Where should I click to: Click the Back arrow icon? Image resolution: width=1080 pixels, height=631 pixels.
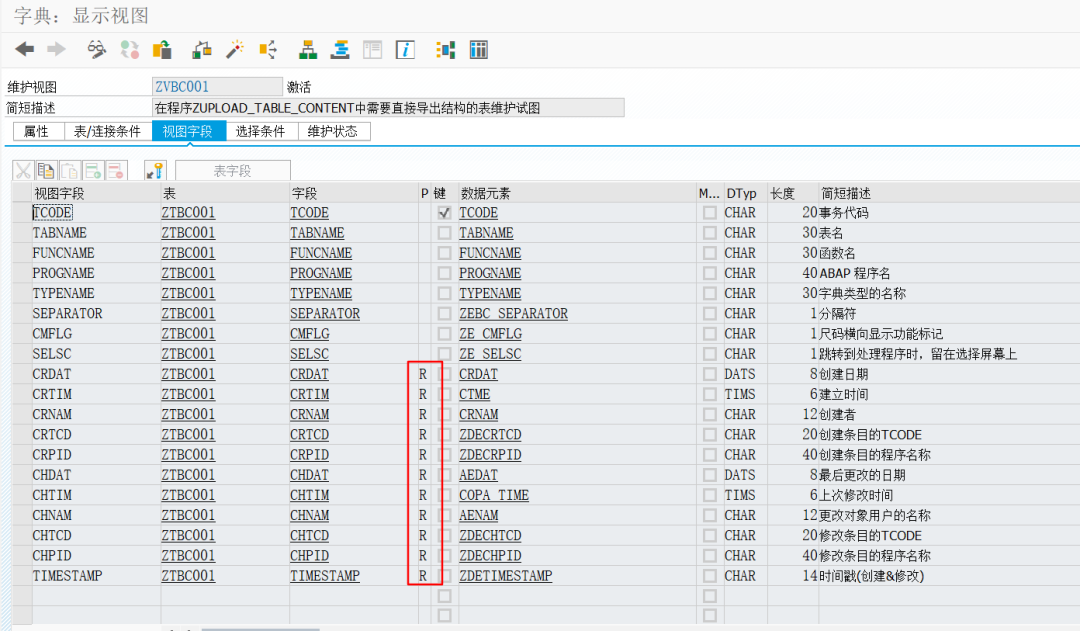25,50
